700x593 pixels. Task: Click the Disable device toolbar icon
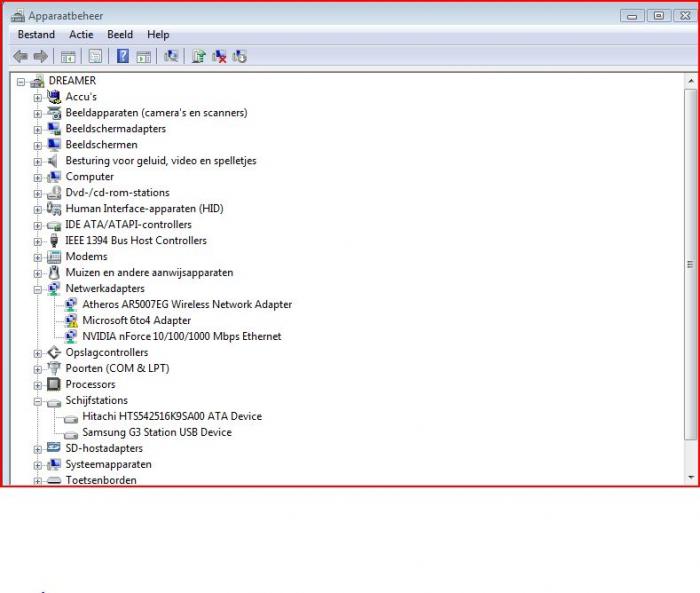point(239,56)
